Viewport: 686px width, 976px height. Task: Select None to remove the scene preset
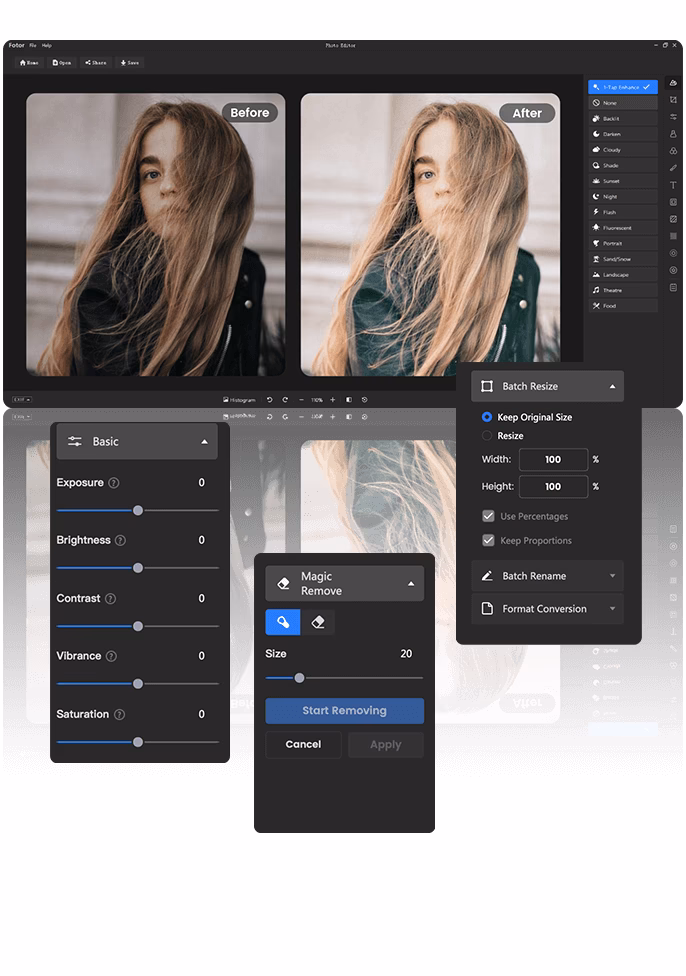pos(623,103)
